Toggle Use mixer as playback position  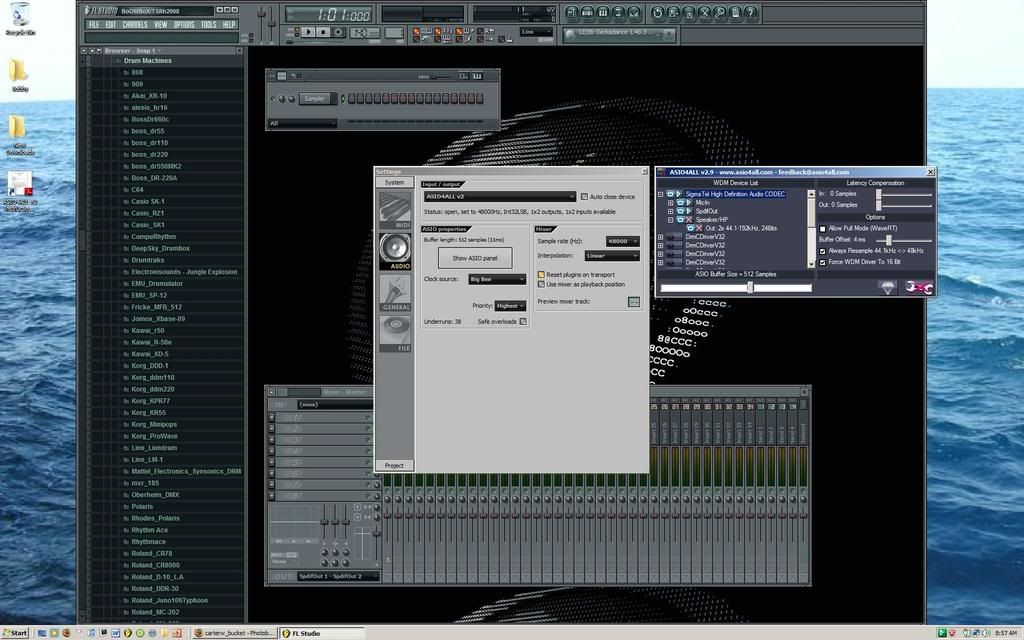click(541, 285)
